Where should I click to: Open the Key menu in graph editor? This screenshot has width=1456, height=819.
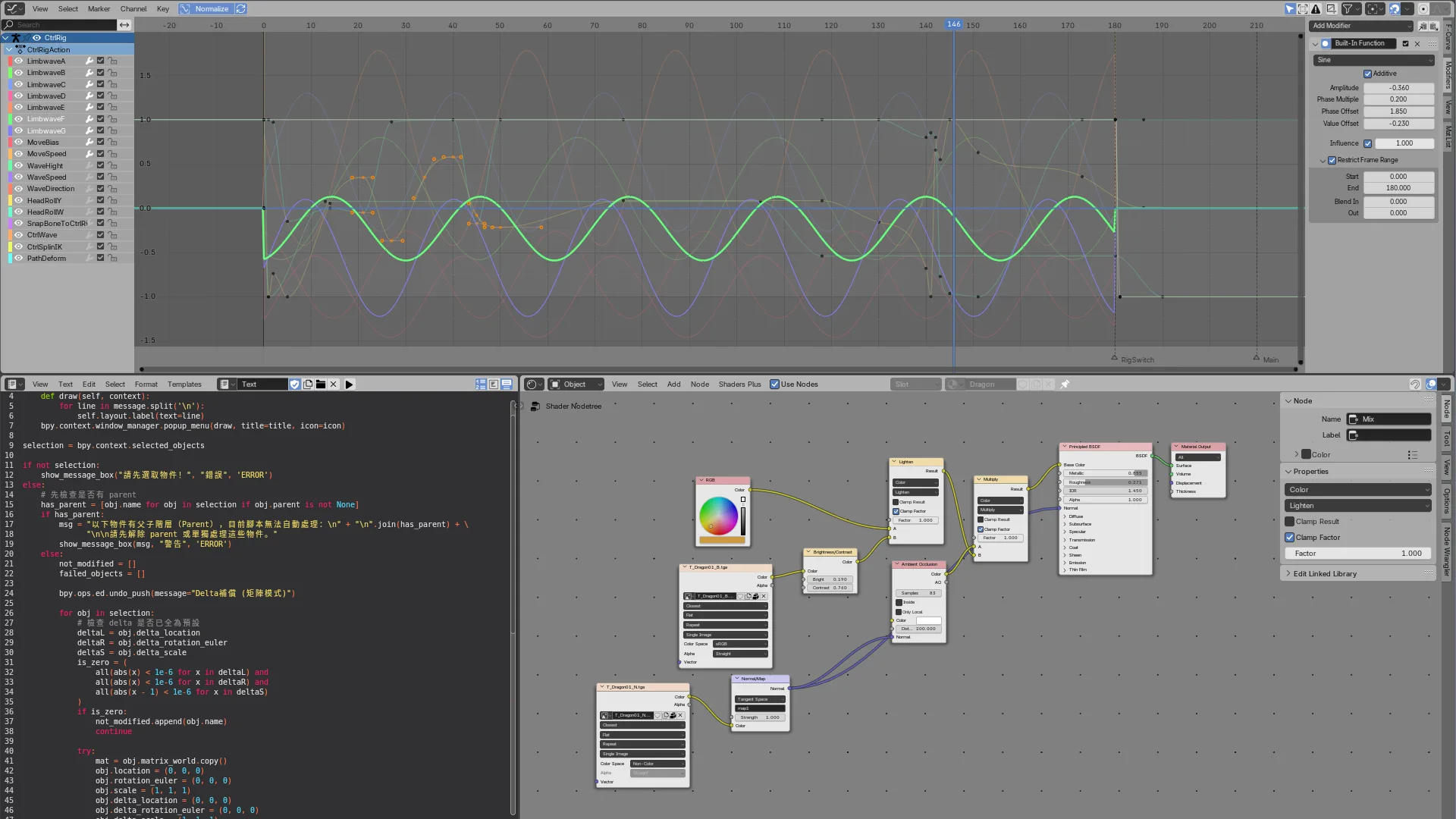[163, 9]
